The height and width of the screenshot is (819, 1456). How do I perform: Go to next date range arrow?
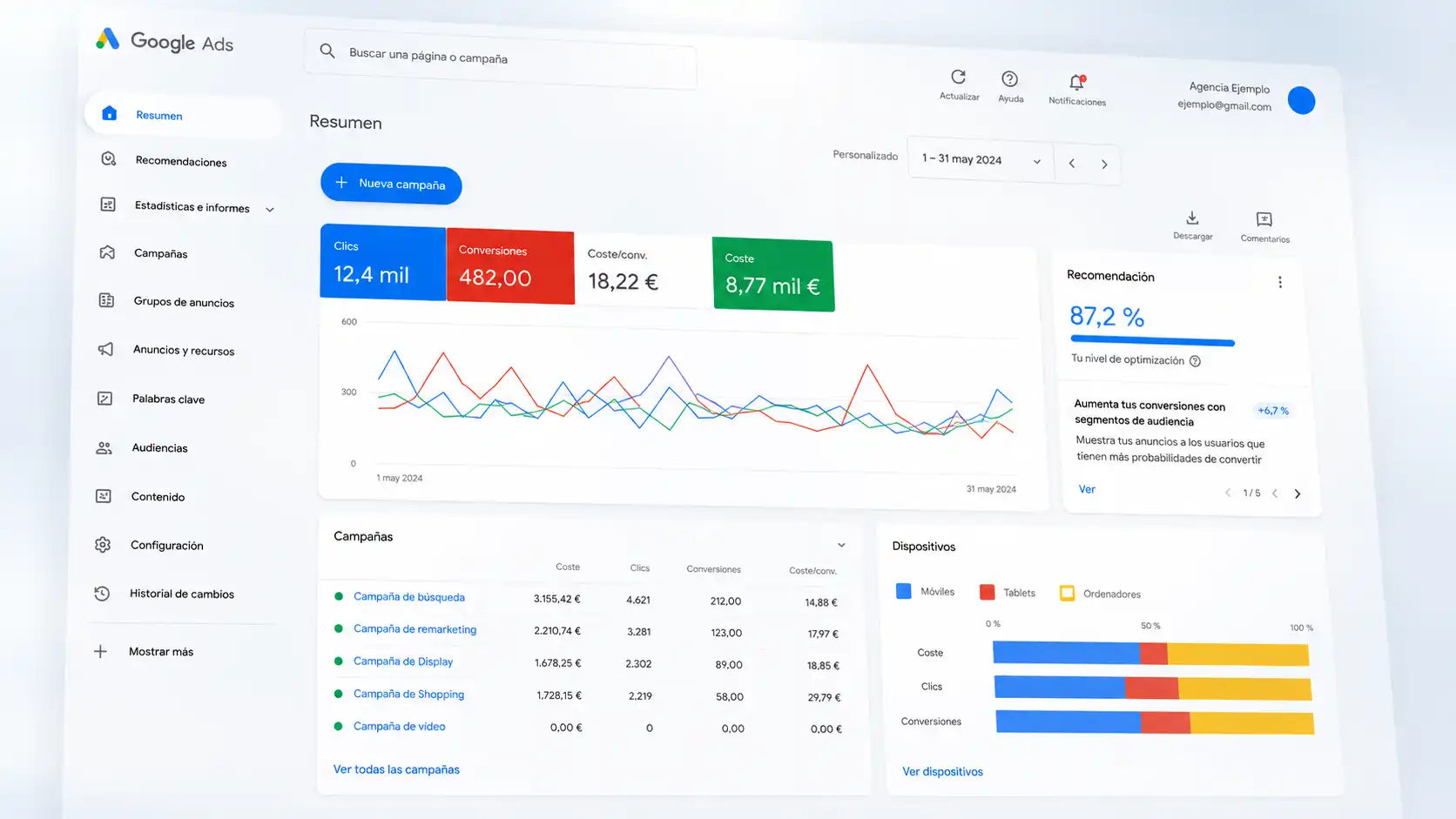pos(1104,164)
